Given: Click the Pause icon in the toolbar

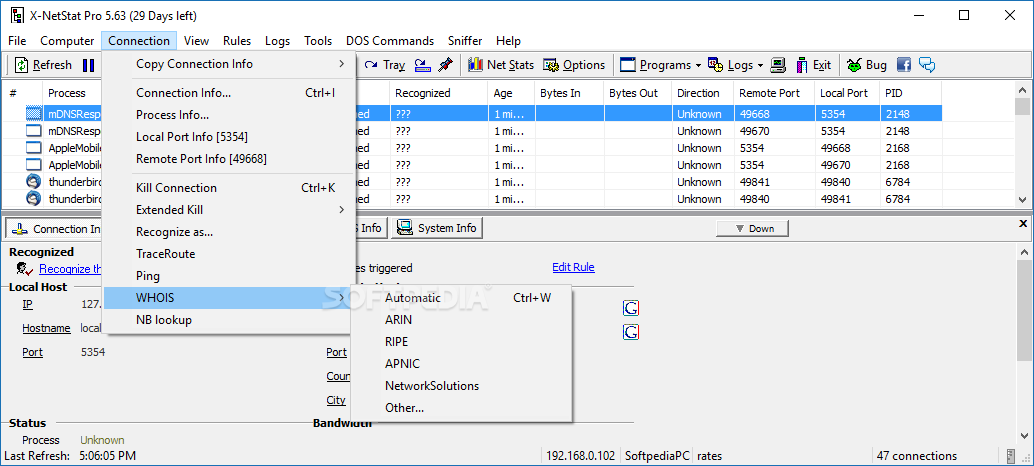Looking at the screenshot, I should [88, 65].
